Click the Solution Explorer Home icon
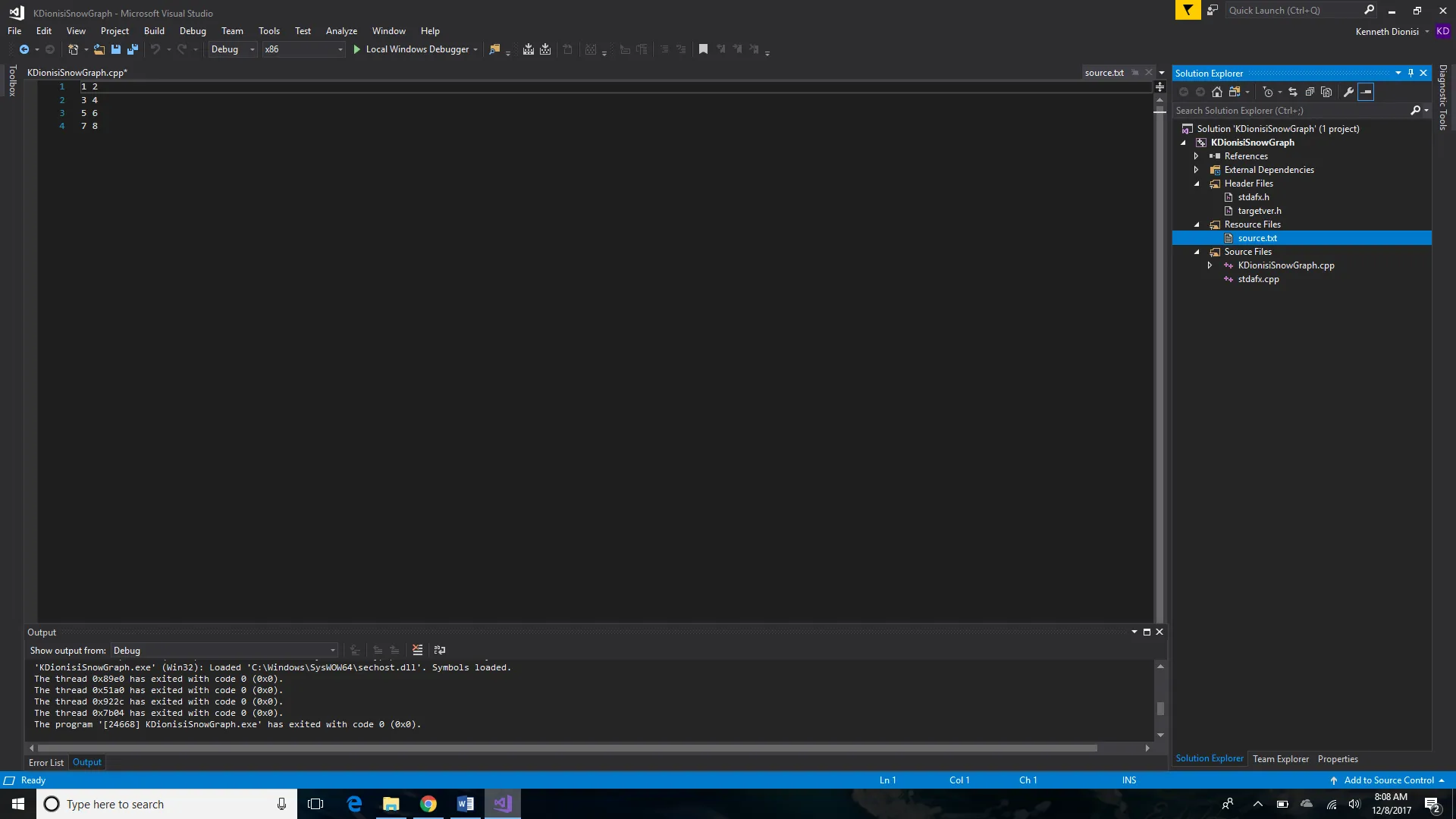 (1217, 92)
